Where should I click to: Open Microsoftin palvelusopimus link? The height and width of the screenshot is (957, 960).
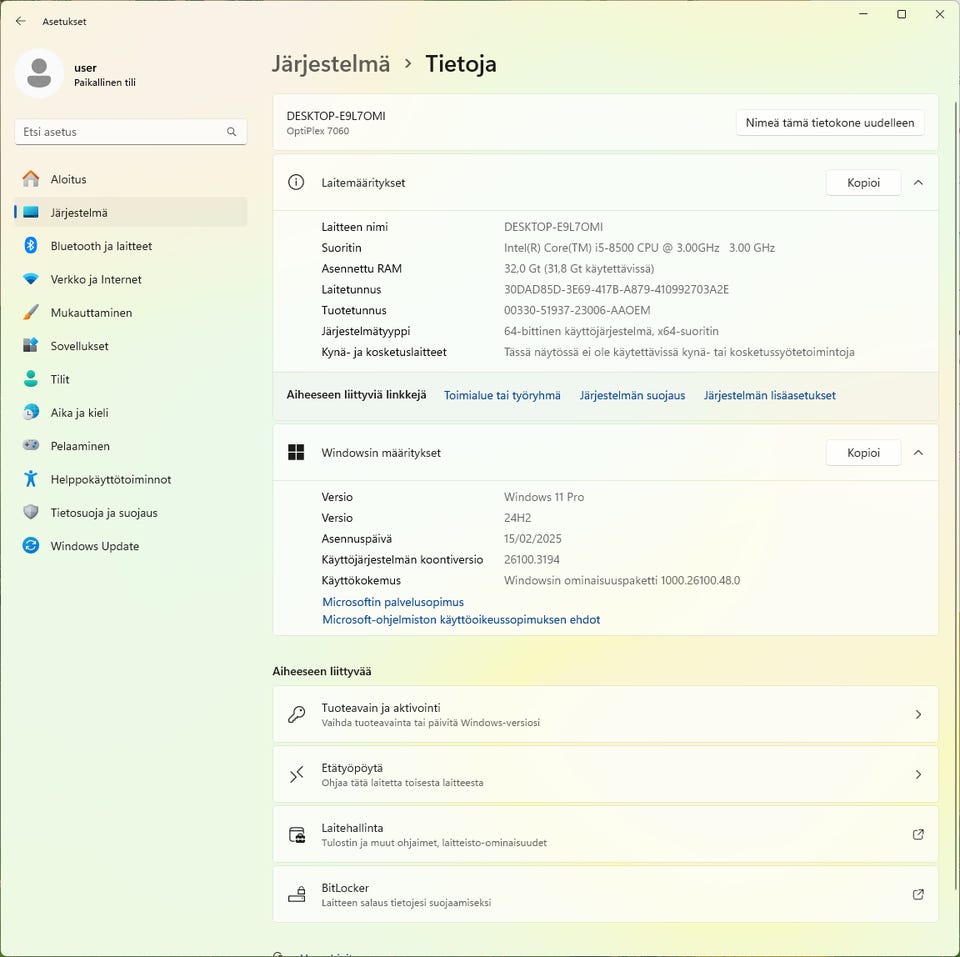point(393,602)
